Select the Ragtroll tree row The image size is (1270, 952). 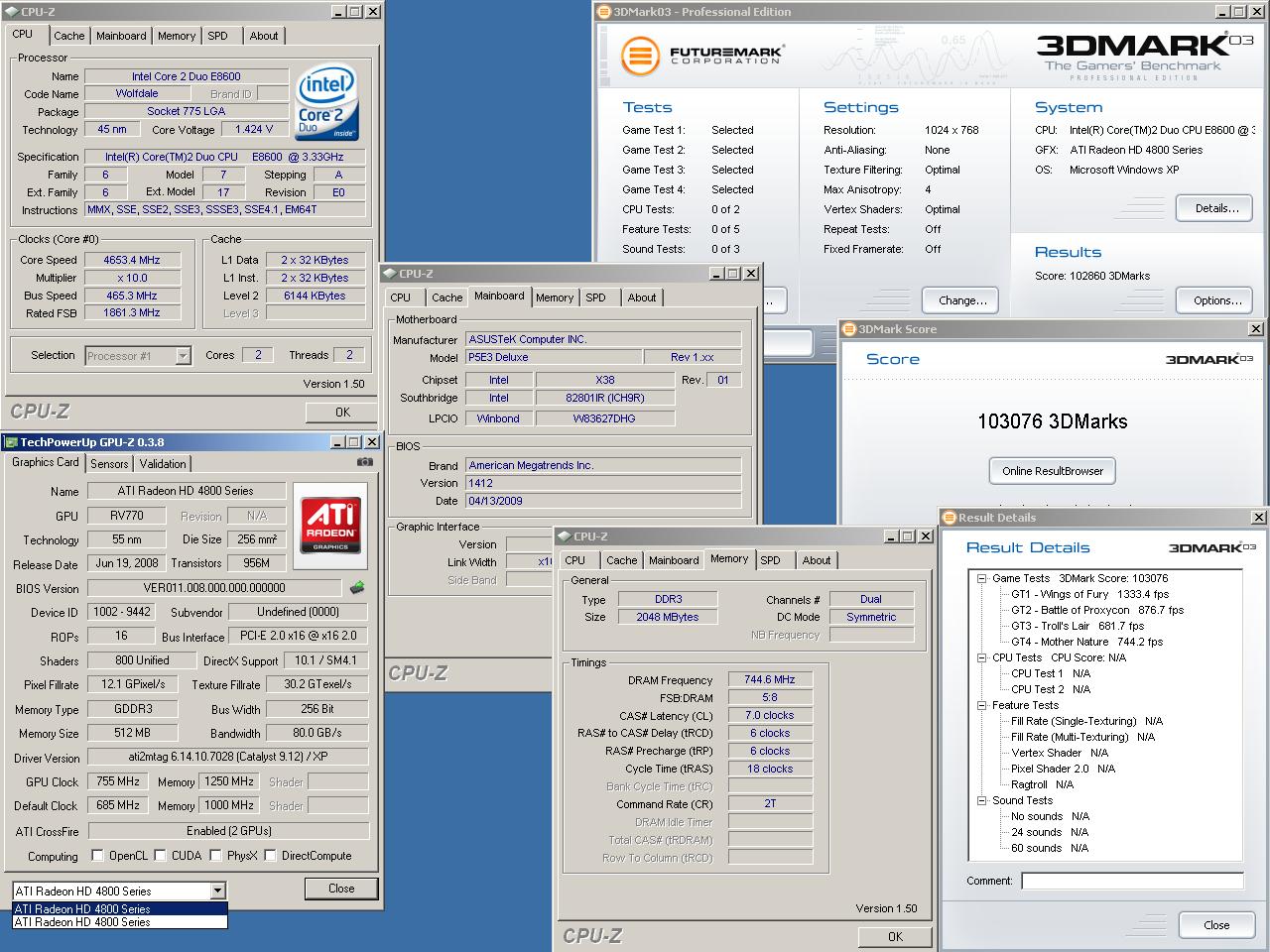[x=1042, y=784]
